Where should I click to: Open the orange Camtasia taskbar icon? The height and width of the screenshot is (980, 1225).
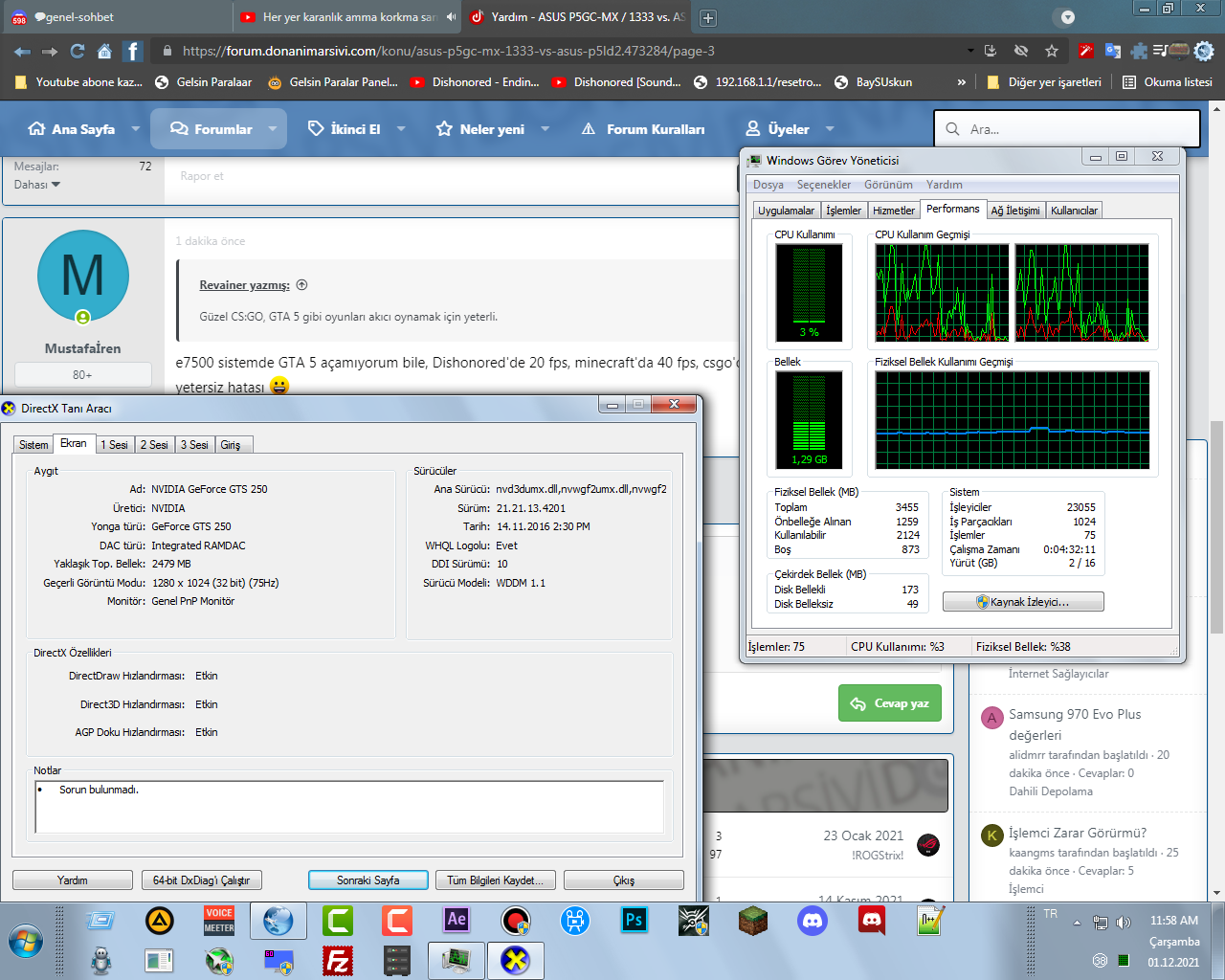[x=397, y=921]
